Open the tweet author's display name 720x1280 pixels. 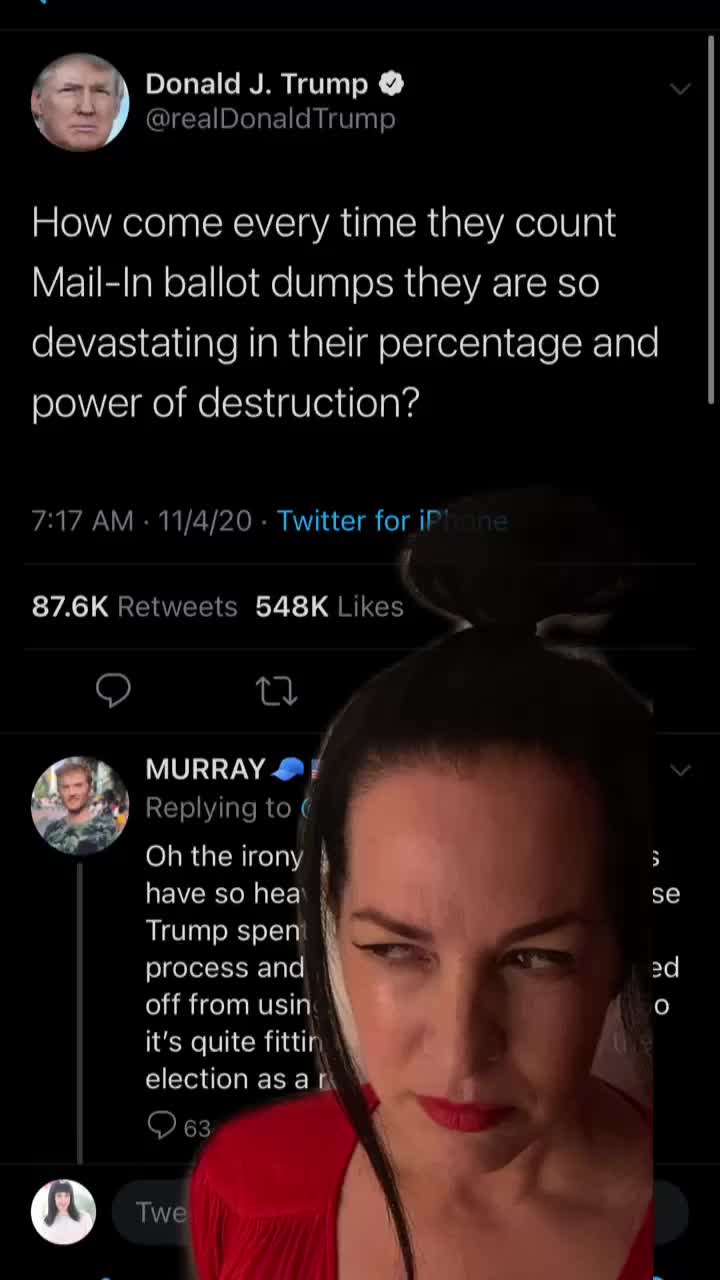257,84
